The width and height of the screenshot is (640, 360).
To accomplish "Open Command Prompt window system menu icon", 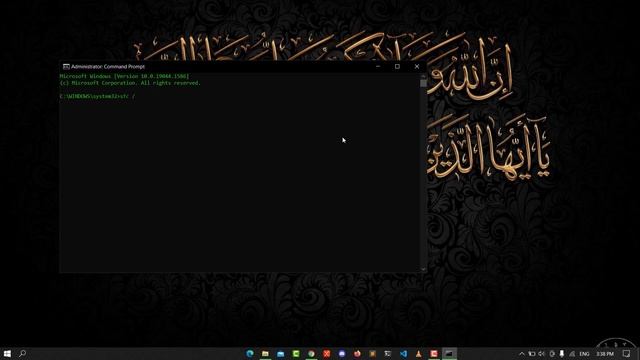I will [x=66, y=67].
